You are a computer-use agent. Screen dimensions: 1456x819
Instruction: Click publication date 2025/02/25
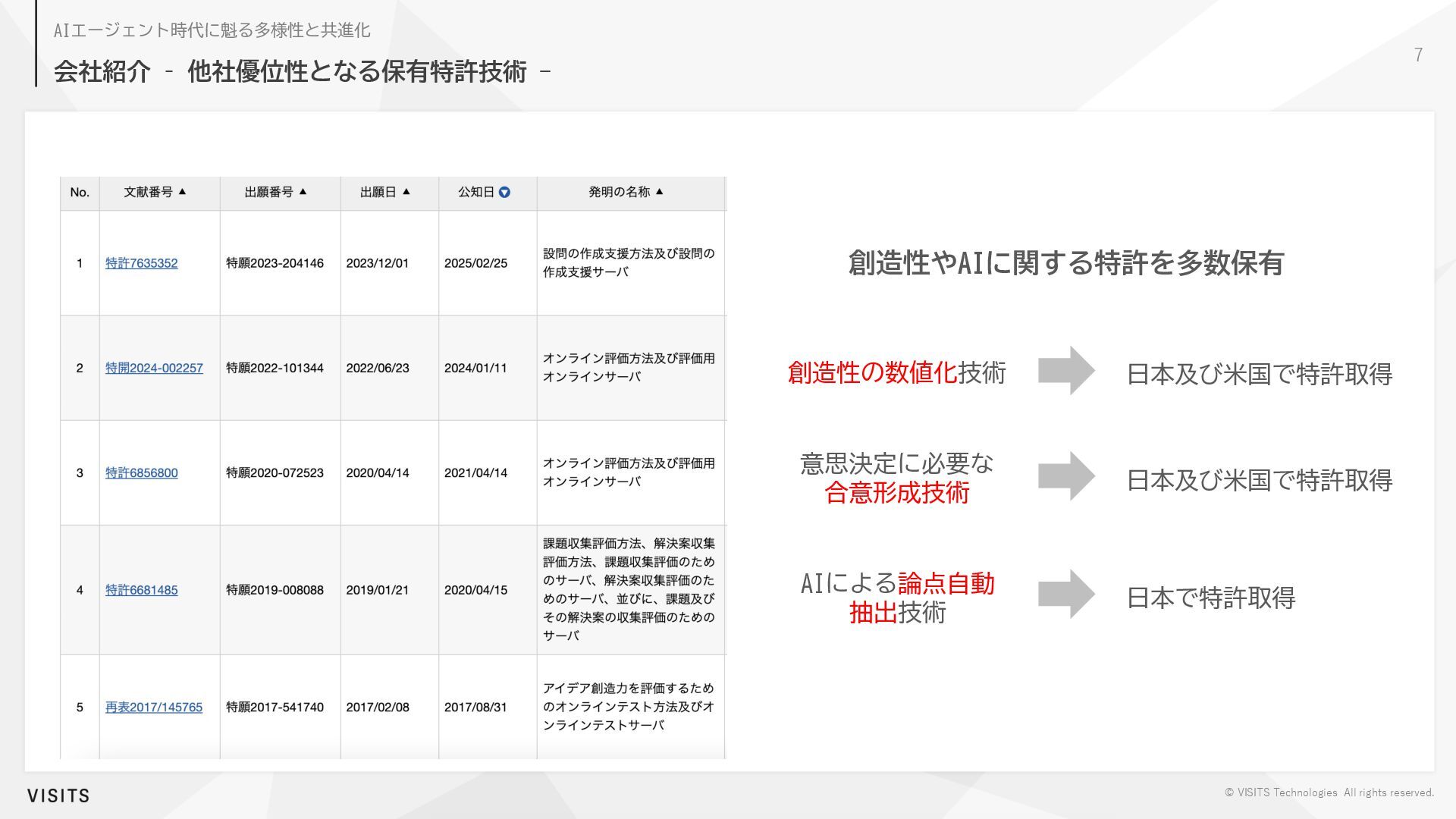(x=475, y=263)
